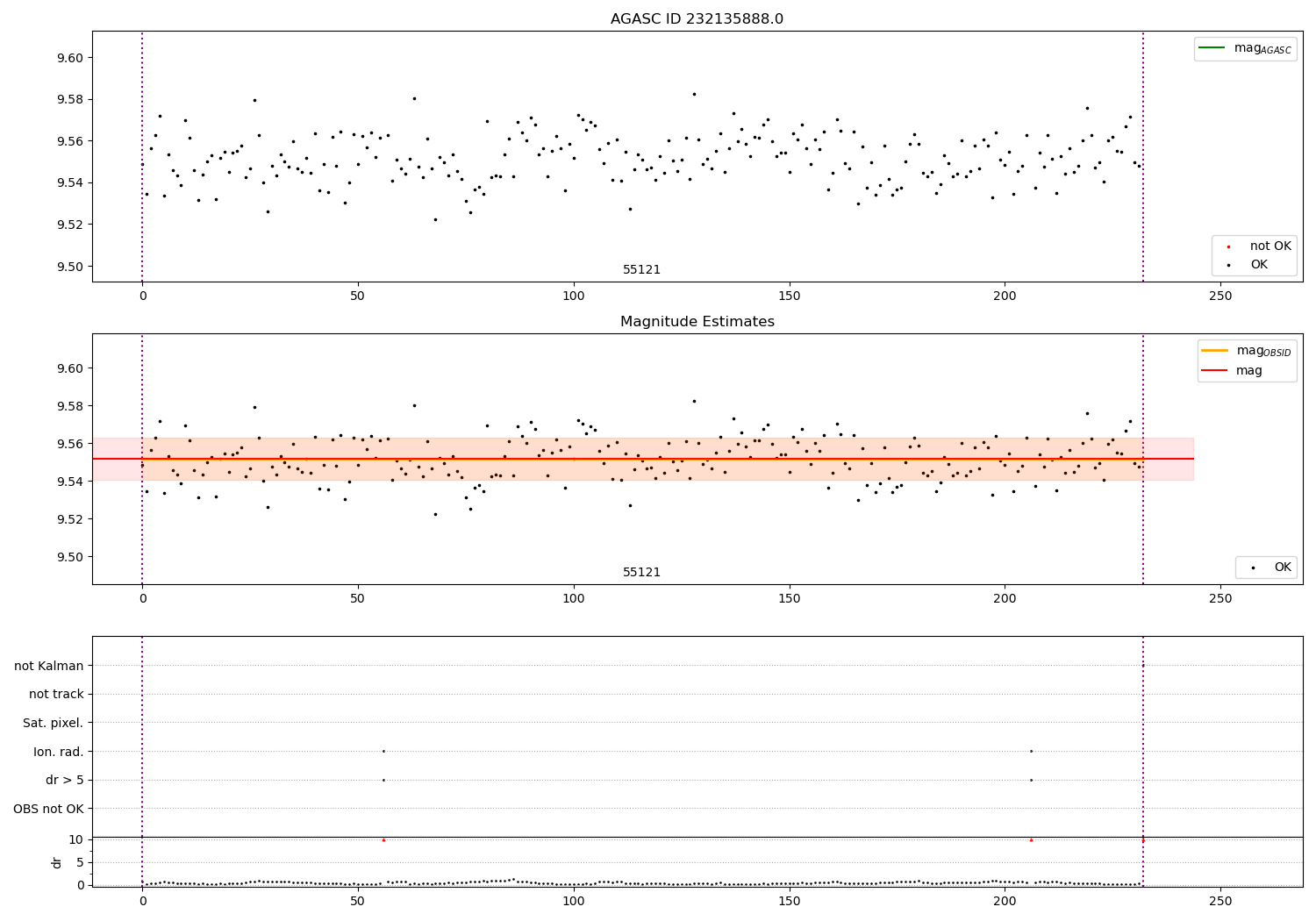The height and width of the screenshot is (921, 1316).
Task: Select the OK legend entry in top plot
Action: 1255,265
